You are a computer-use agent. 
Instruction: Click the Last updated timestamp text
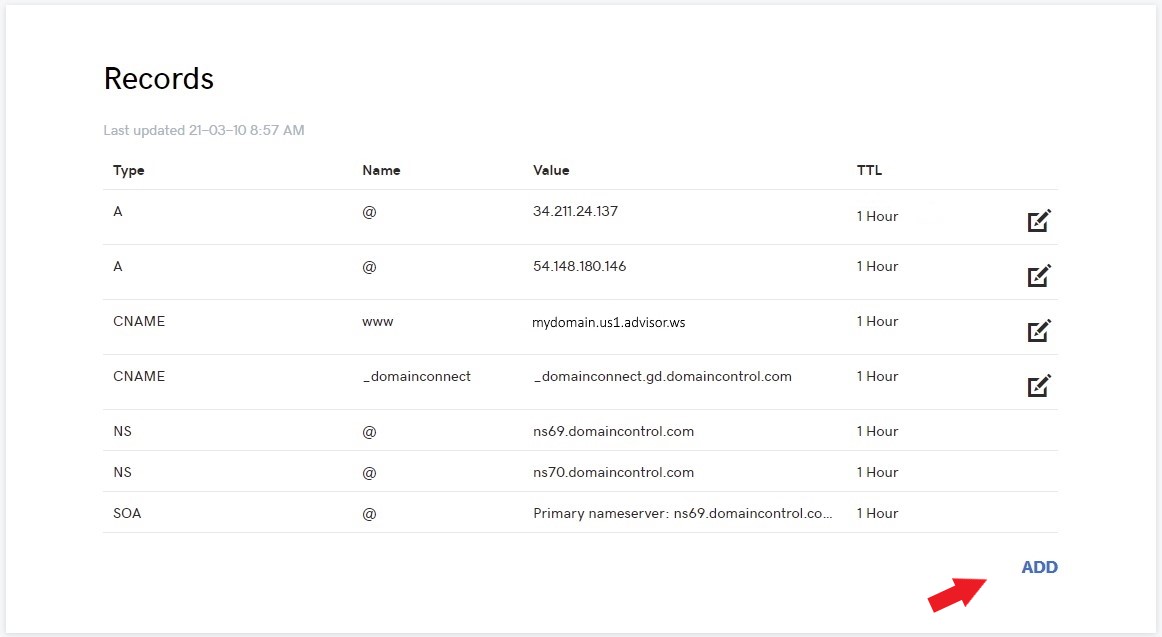204,130
